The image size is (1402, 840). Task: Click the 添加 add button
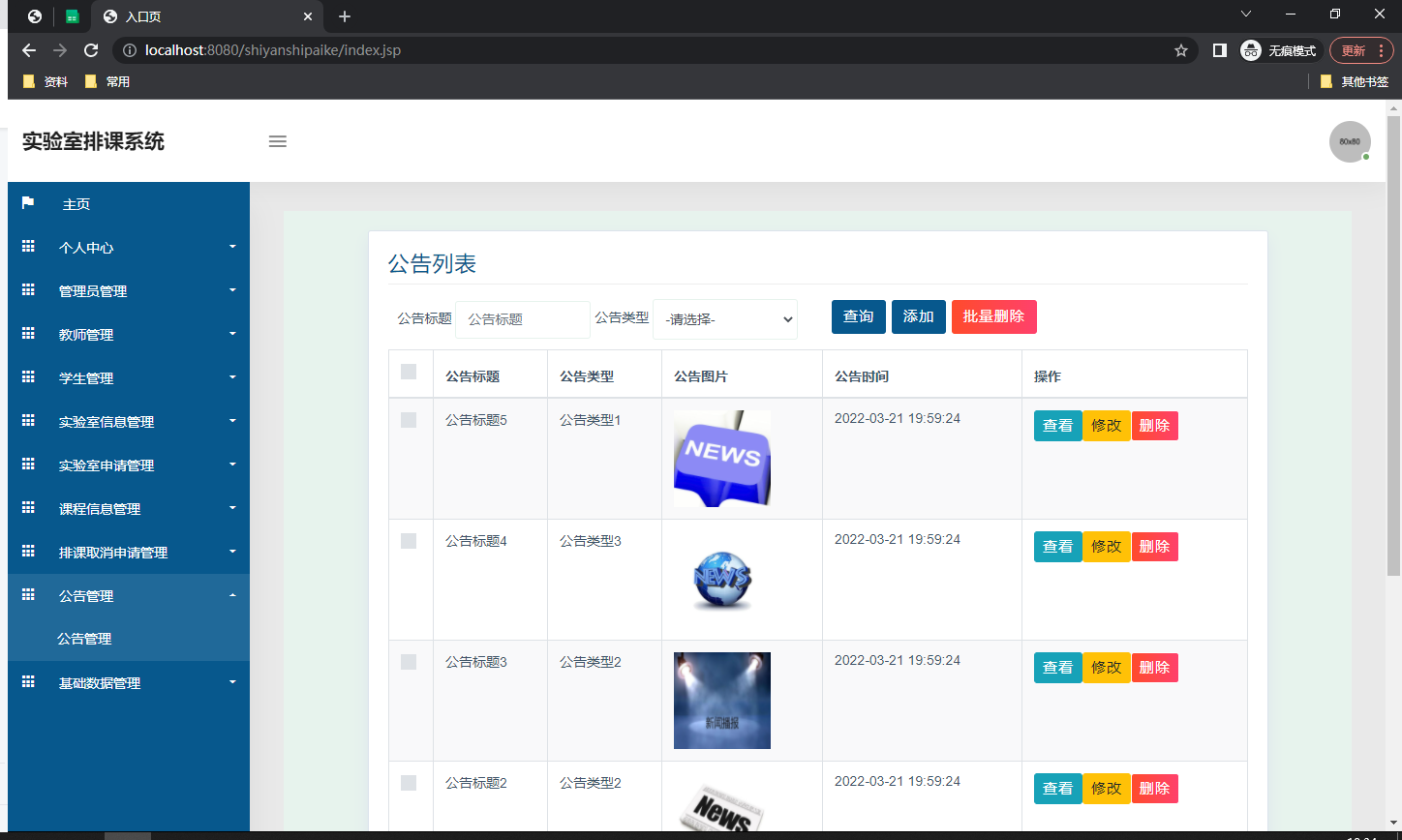[919, 316]
